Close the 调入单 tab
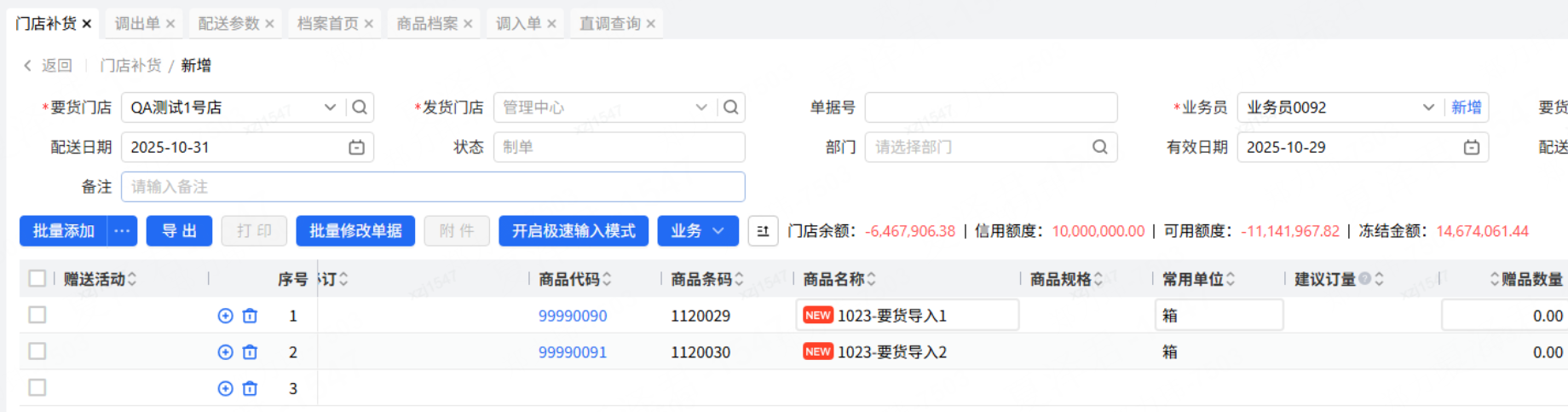The width and height of the screenshot is (1568, 412). tap(551, 24)
